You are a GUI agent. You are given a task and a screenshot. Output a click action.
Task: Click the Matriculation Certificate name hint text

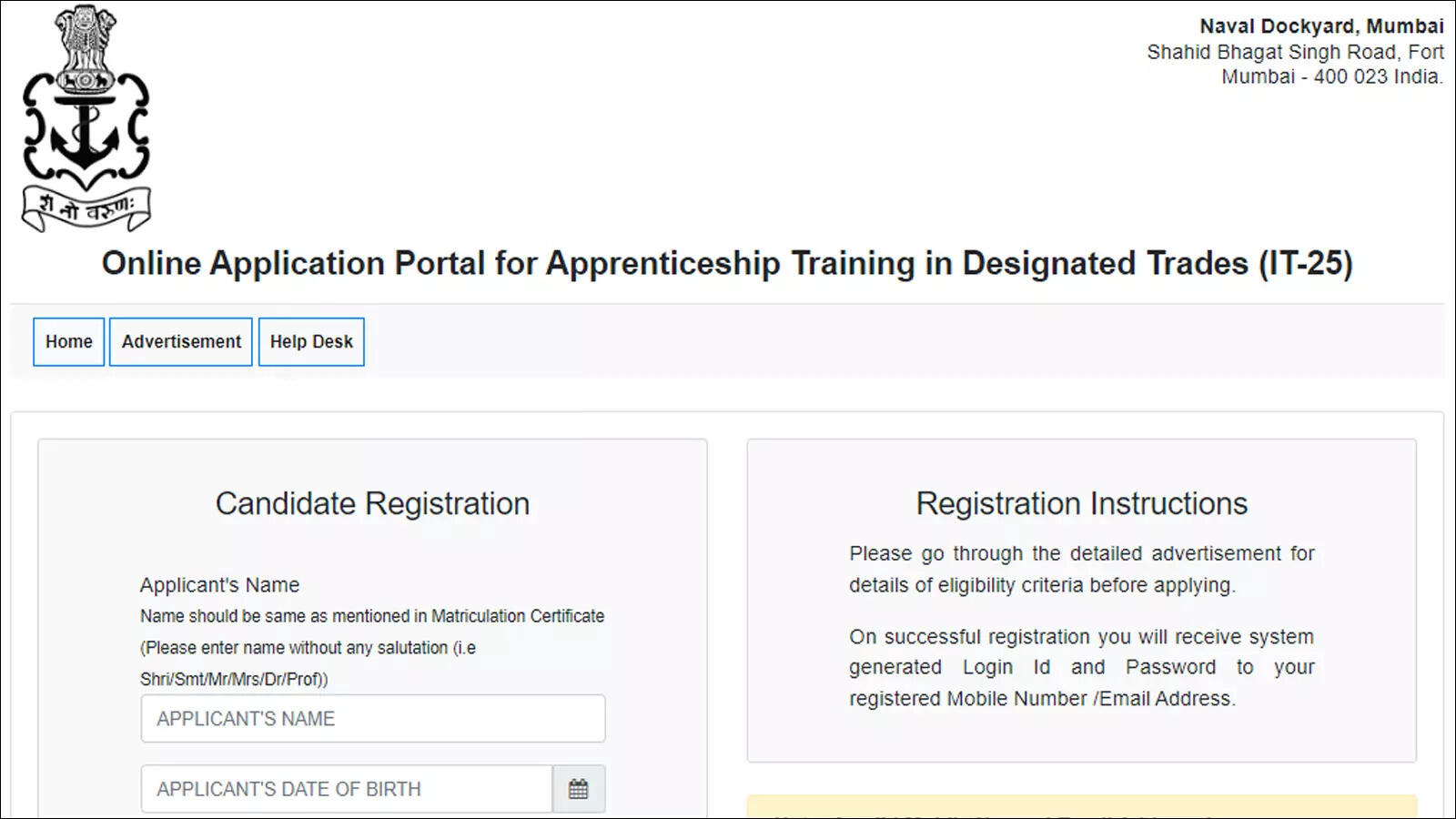coord(372,616)
